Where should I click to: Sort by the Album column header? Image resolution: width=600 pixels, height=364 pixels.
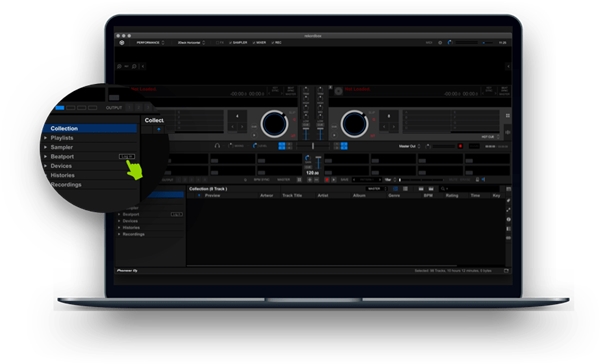tap(359, 196)
